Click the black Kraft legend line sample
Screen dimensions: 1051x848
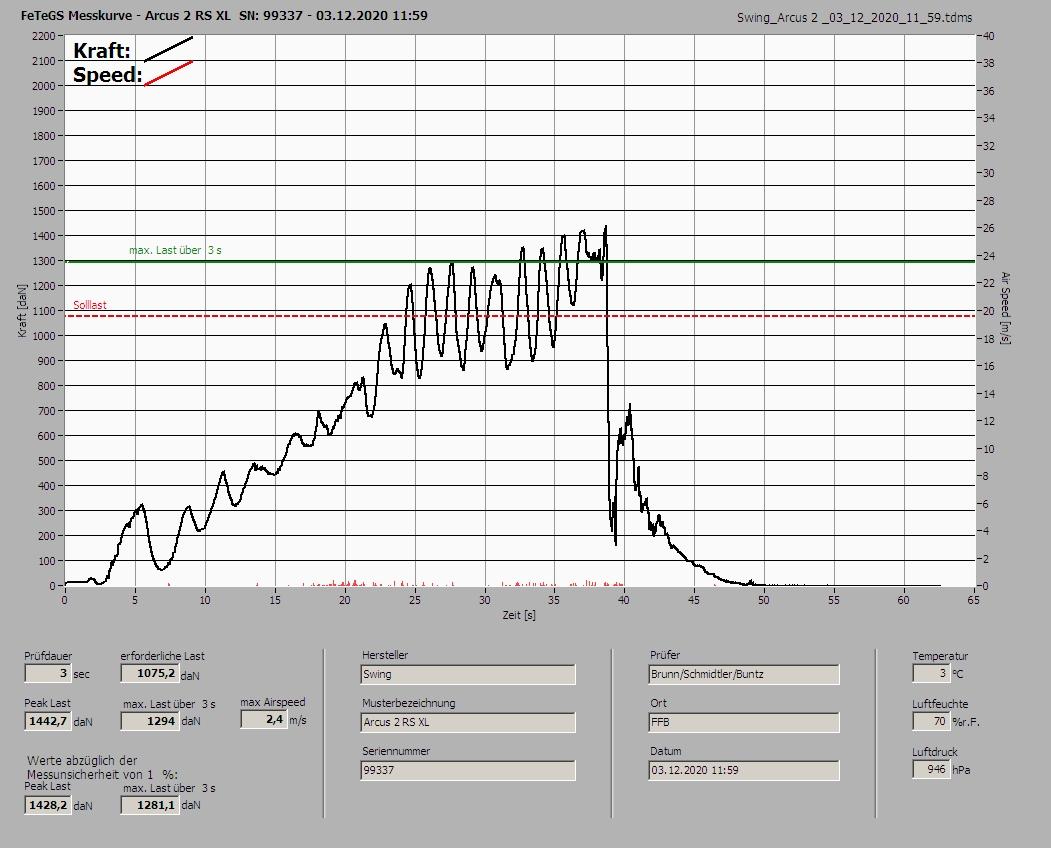[x=169, y=49]
